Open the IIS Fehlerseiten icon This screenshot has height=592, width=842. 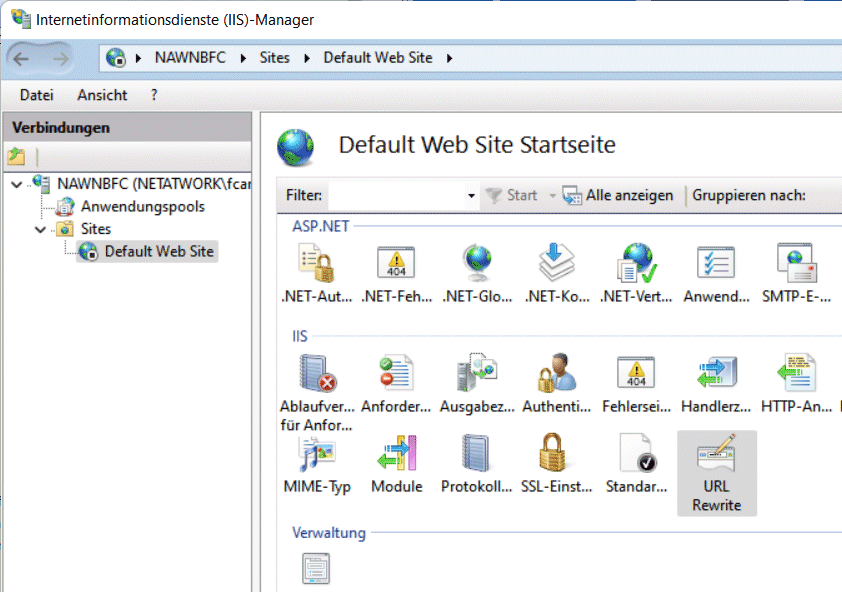[636, 372]
